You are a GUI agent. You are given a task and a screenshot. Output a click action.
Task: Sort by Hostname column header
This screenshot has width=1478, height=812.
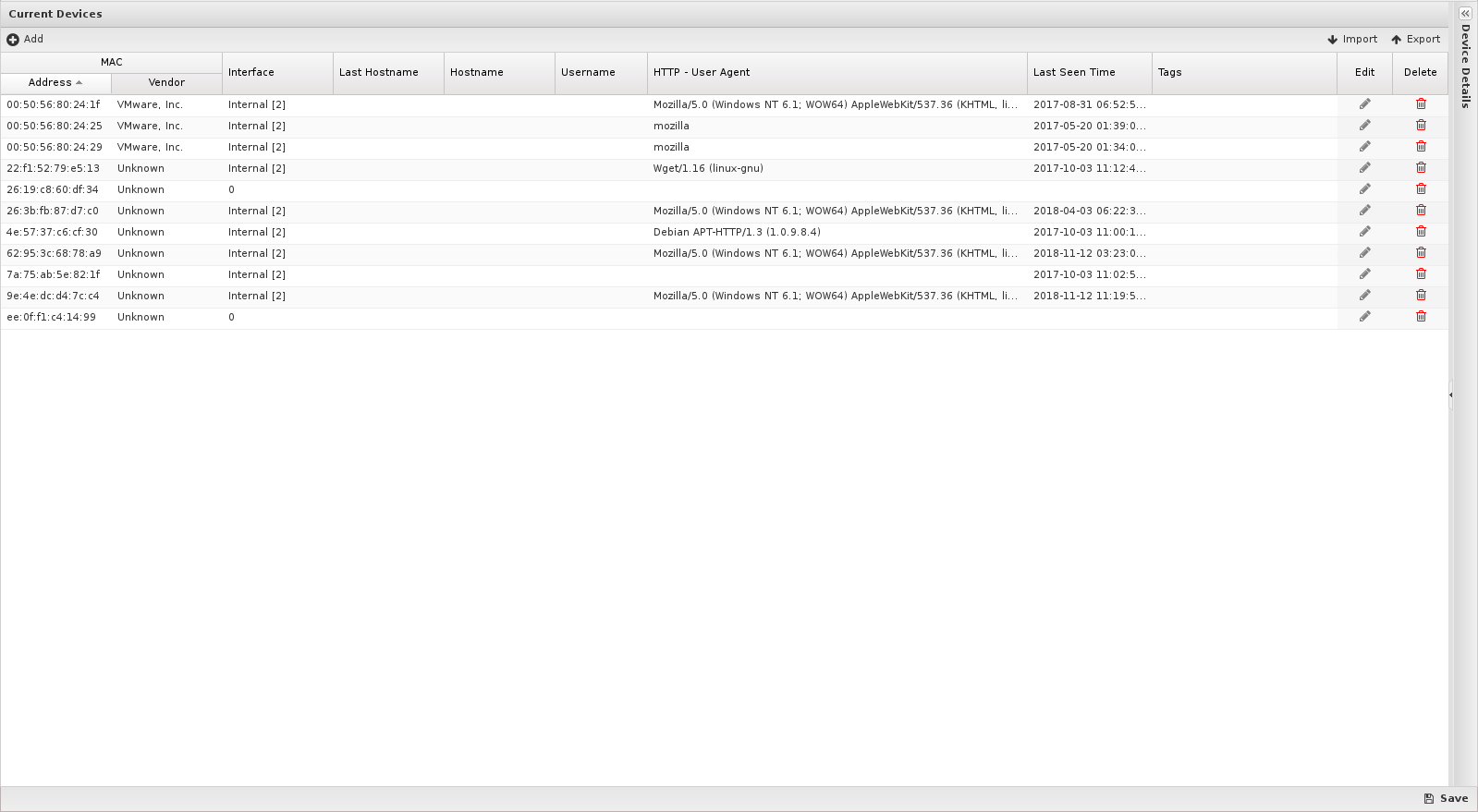pos(499,73)
